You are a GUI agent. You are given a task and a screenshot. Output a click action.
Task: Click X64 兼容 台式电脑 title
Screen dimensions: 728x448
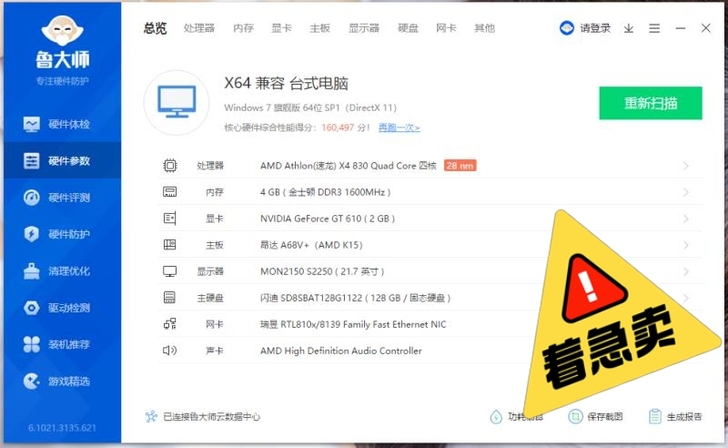pyautogui.click(x=286, y=83)
